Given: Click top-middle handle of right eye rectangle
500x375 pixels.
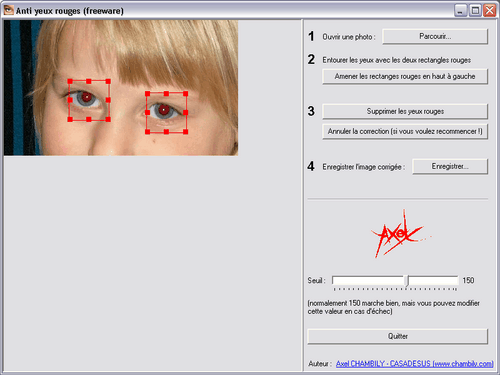Looking at the screenshot, I should pos(166,94).
